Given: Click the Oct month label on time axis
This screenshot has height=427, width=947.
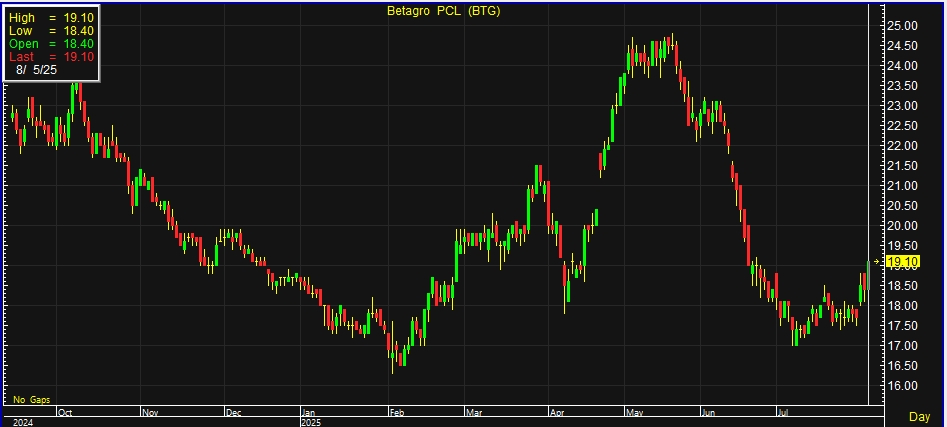Looking at the screenshot, I should click(65, 413).
